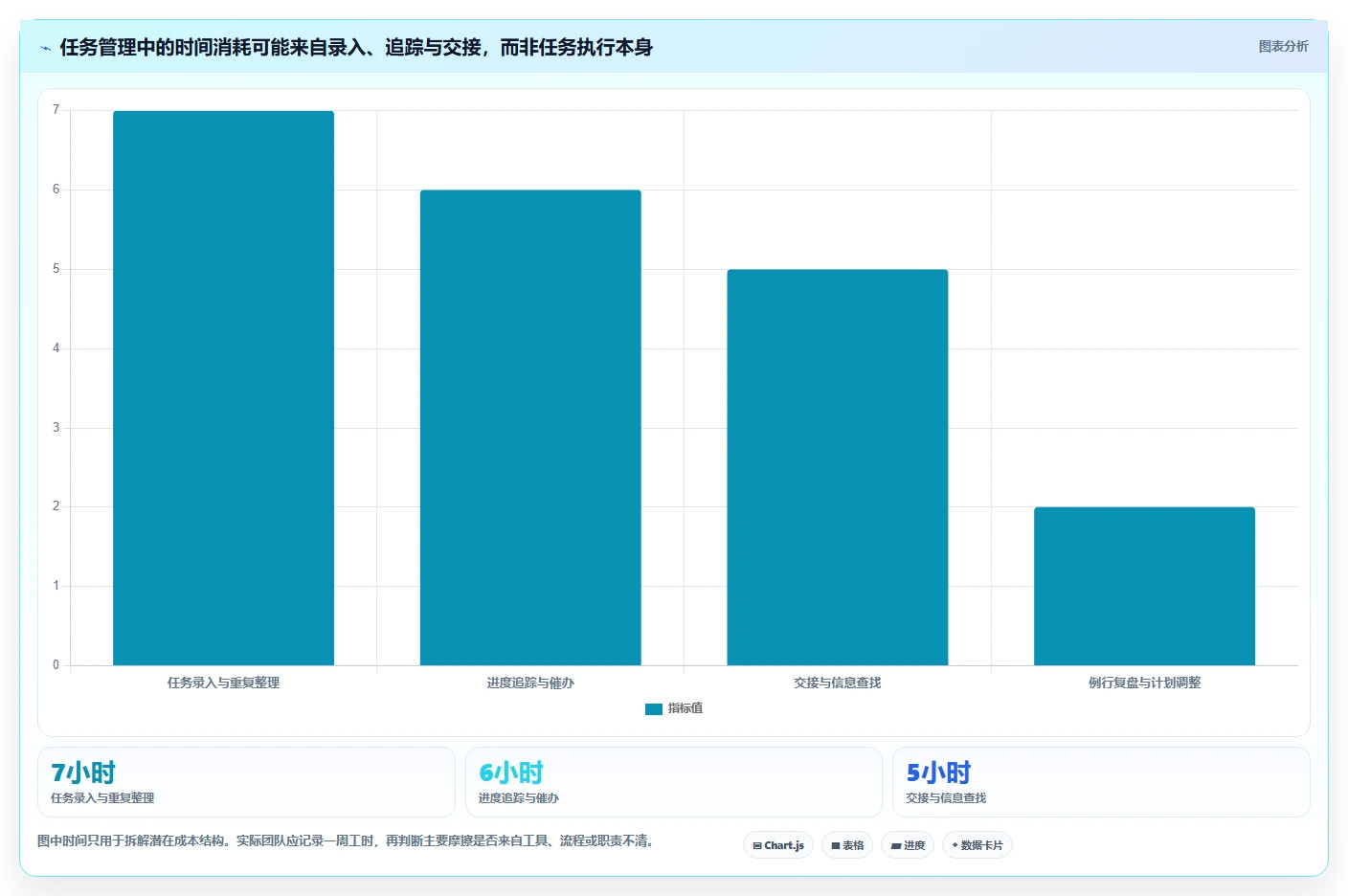Click the 表格 tag
This screenshot has width=1348, height=896.
click(847, 845)
